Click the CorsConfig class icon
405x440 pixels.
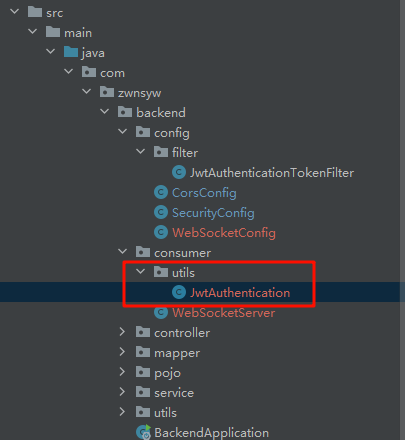point(161,192)
